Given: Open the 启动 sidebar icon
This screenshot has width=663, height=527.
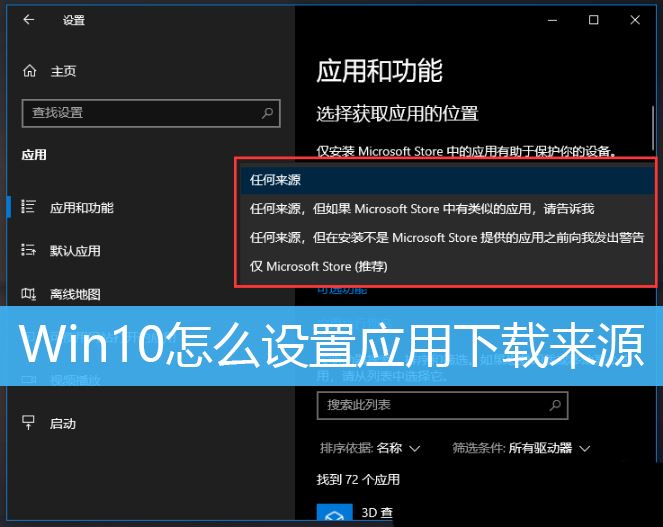Looking at the screenshot, I should [29, 423].
